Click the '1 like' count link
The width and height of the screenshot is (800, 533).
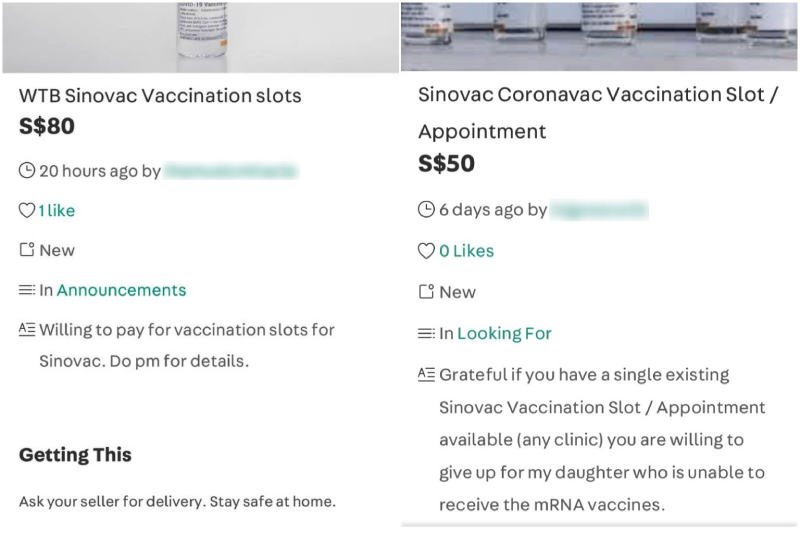tap(57, 211)
